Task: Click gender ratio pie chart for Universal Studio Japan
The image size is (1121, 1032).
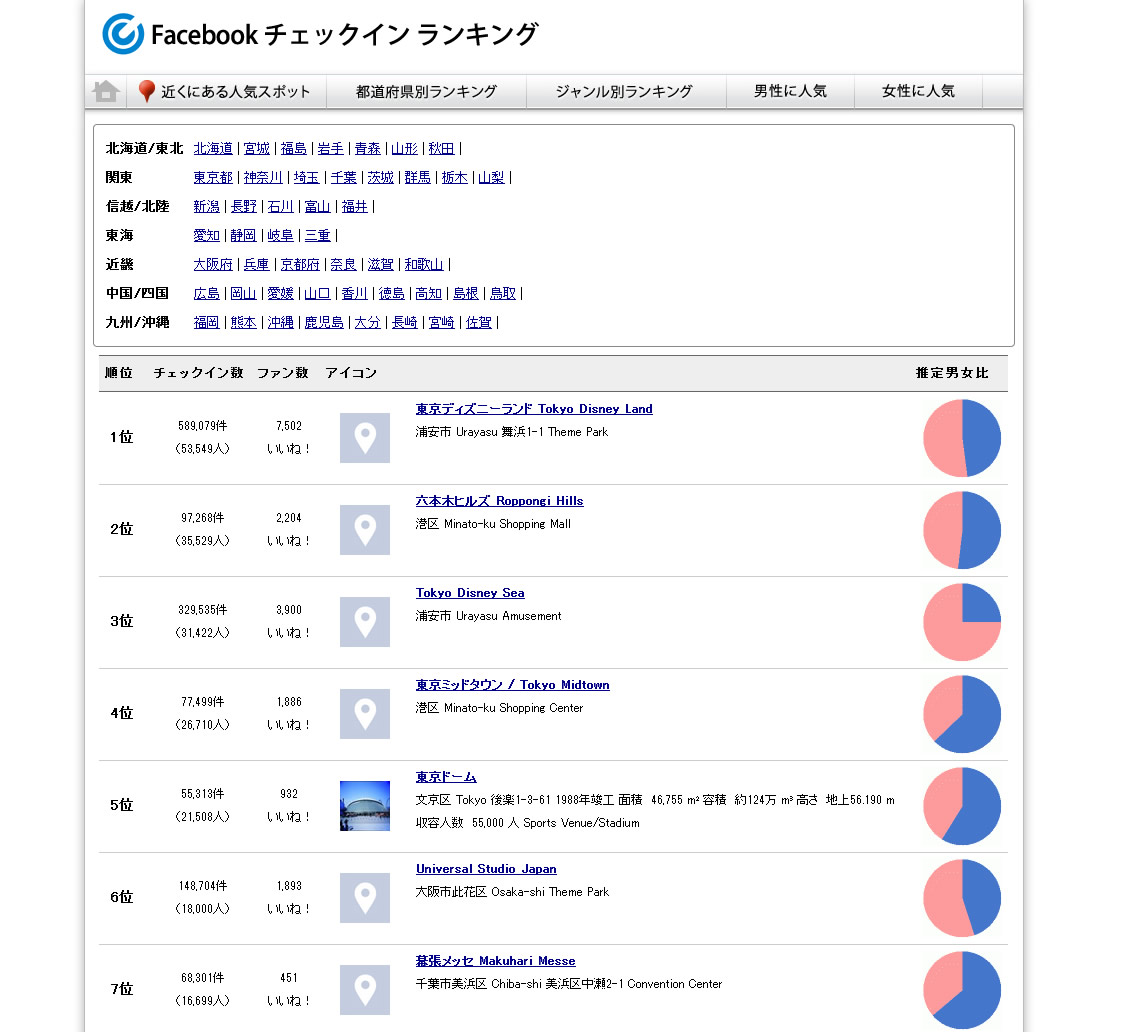Action: click(962, 898)
